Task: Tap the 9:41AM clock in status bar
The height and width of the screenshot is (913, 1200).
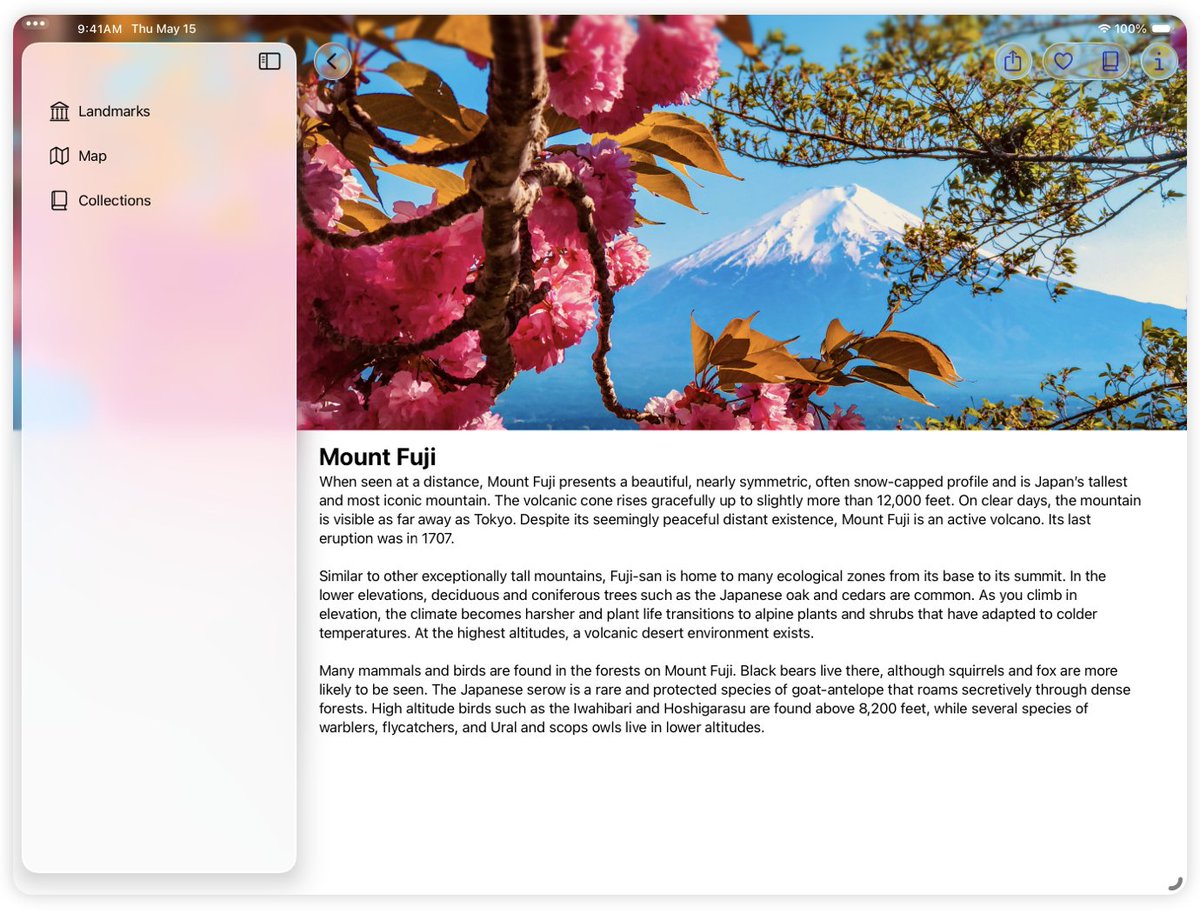Action: click(x=100, y=29)
